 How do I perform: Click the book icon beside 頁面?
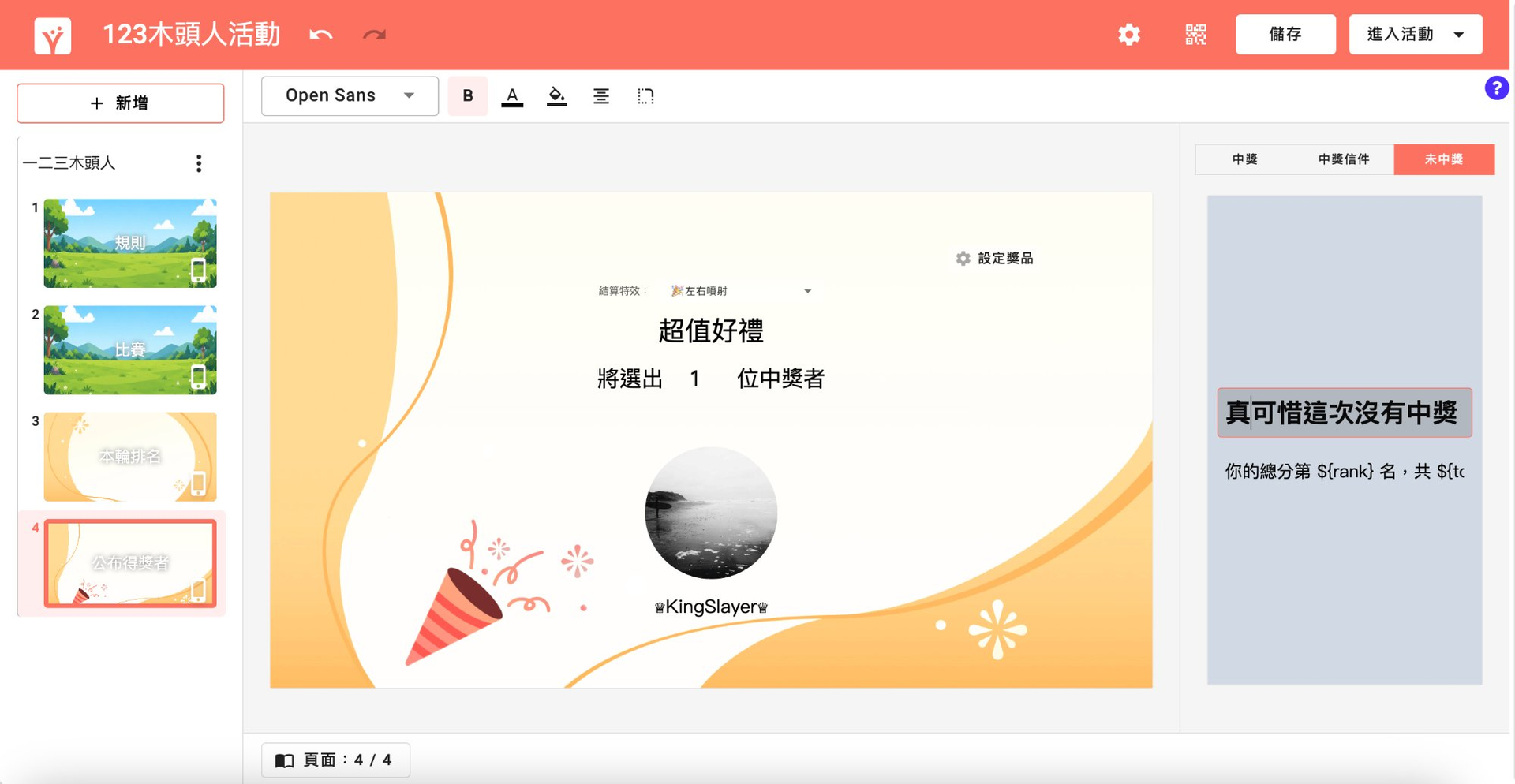284,760
